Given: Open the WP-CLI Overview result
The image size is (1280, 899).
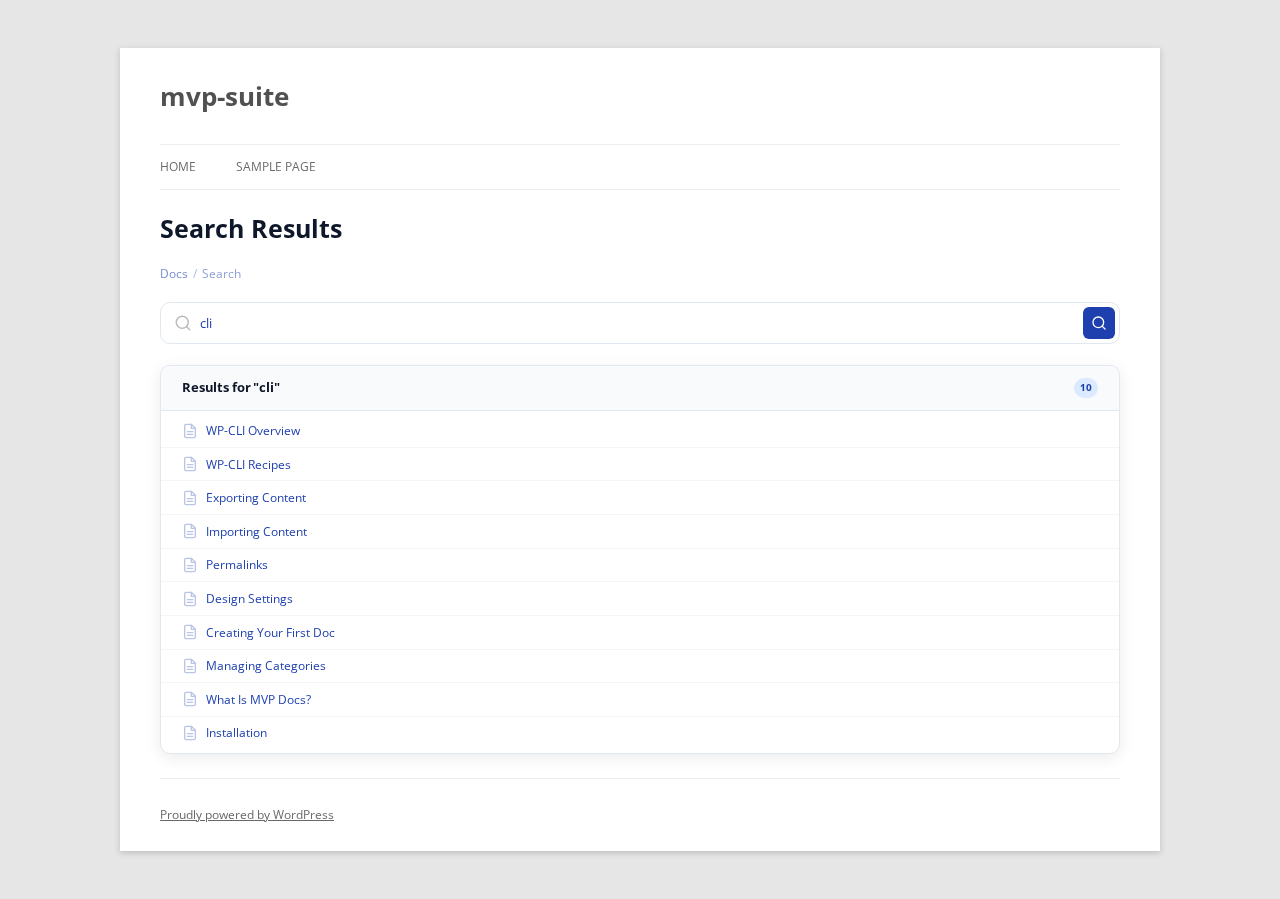Looking at the screenshot, I should (x=252, y=430).
